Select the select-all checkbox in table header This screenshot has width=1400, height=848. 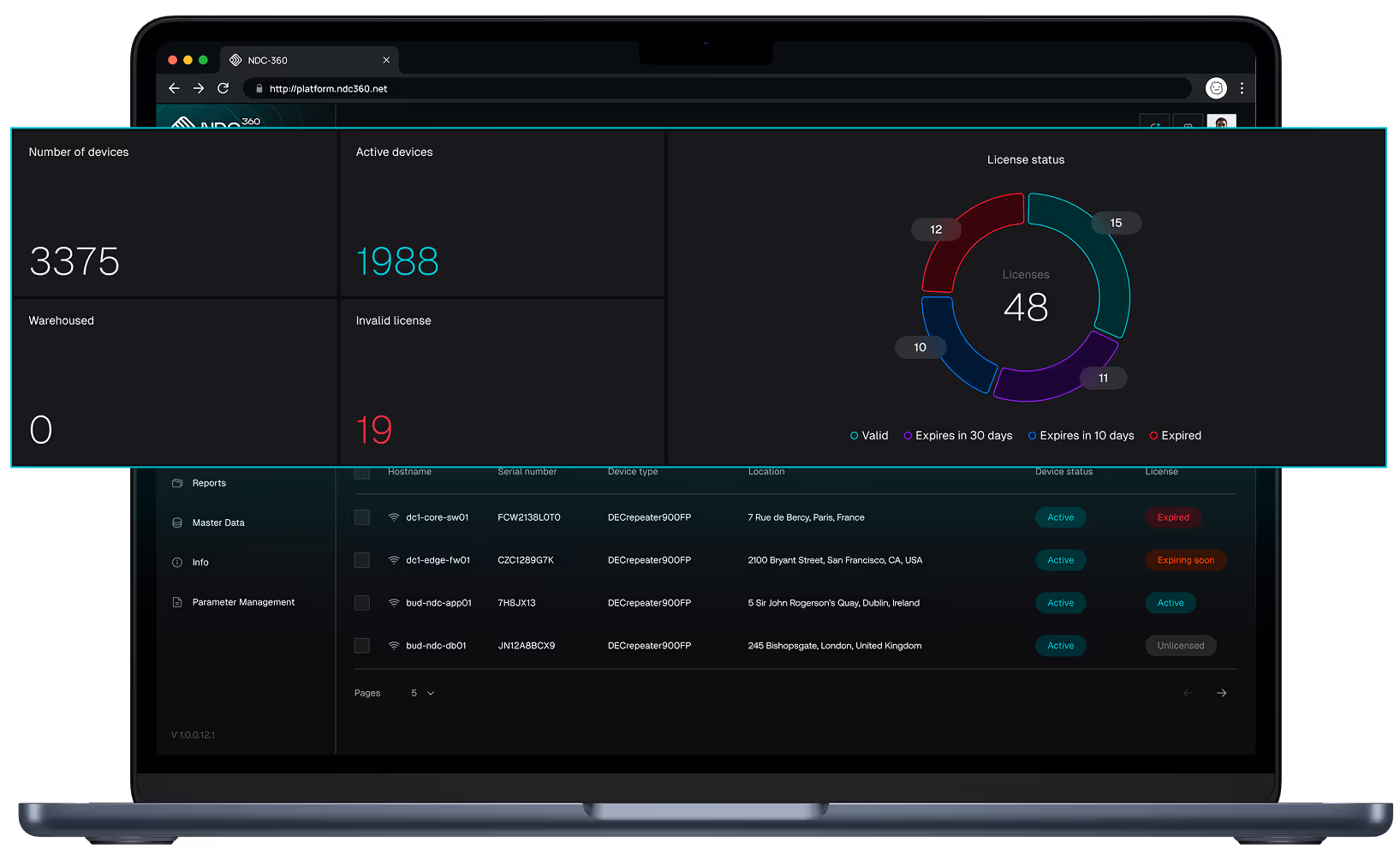[x=361, y=472]
